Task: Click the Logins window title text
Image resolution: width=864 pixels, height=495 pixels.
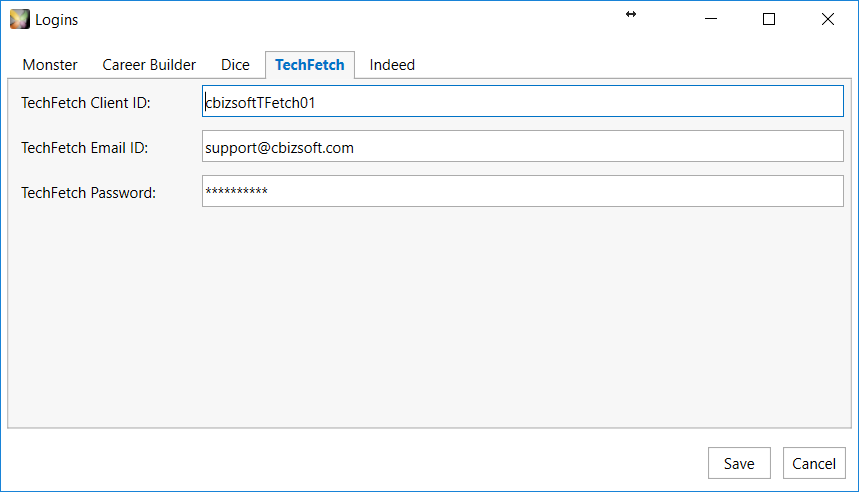Action: 57,20
